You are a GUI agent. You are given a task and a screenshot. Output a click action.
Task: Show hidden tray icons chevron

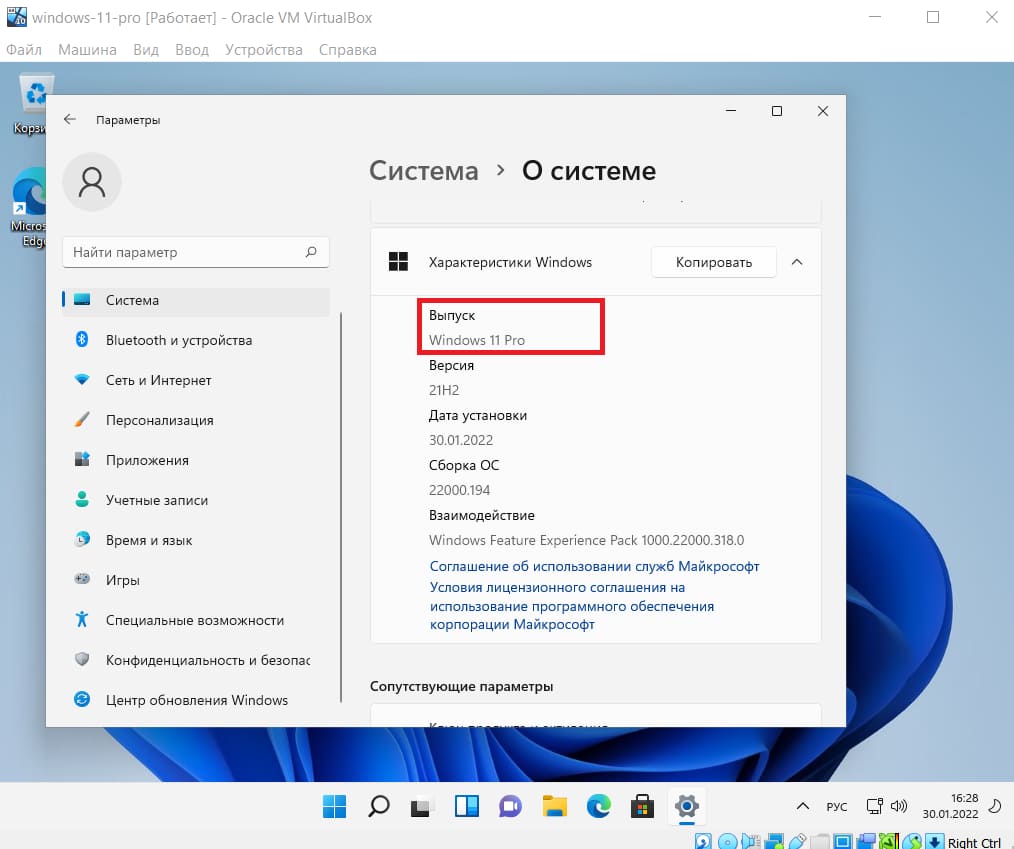(x=803, y=806)
